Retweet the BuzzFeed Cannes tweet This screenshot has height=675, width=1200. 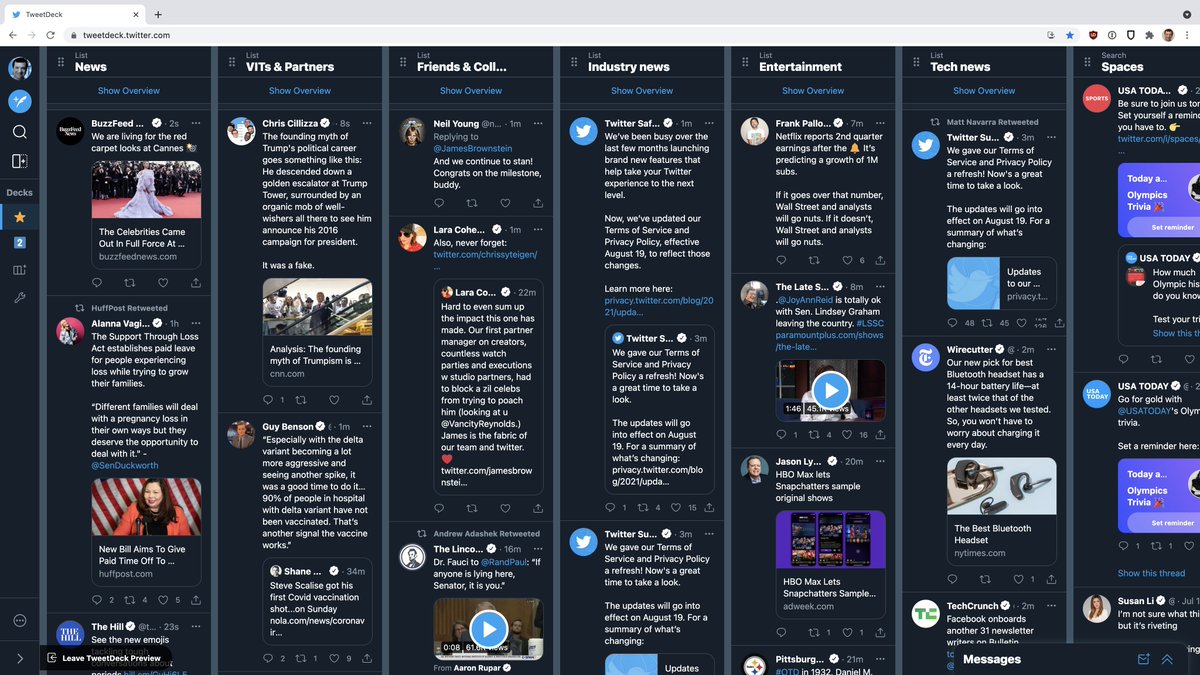tap(130, 283)
